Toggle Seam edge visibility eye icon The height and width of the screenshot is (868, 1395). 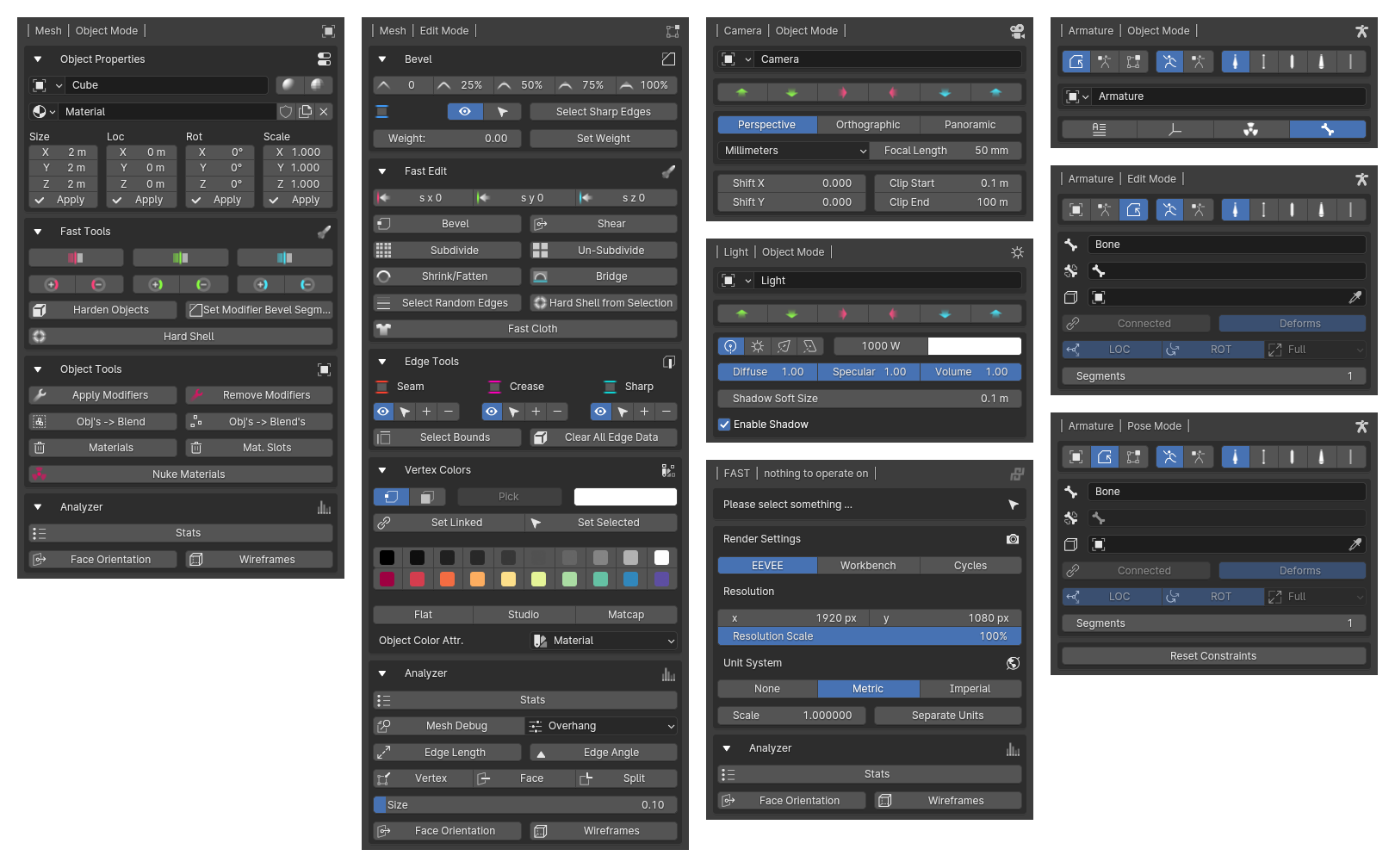coord(383,412)
